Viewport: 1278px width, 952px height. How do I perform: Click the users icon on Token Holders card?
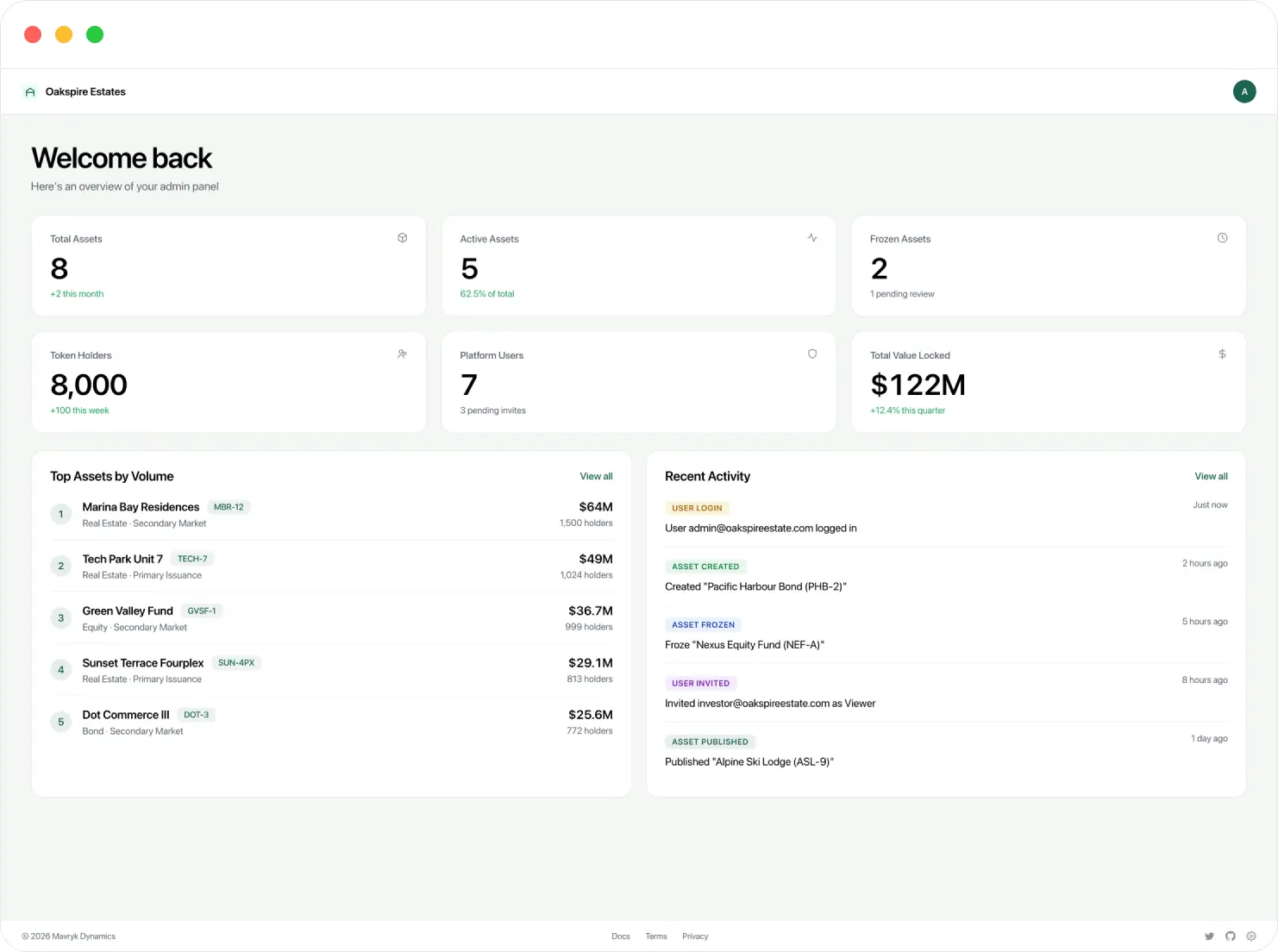tap(403, 354)
